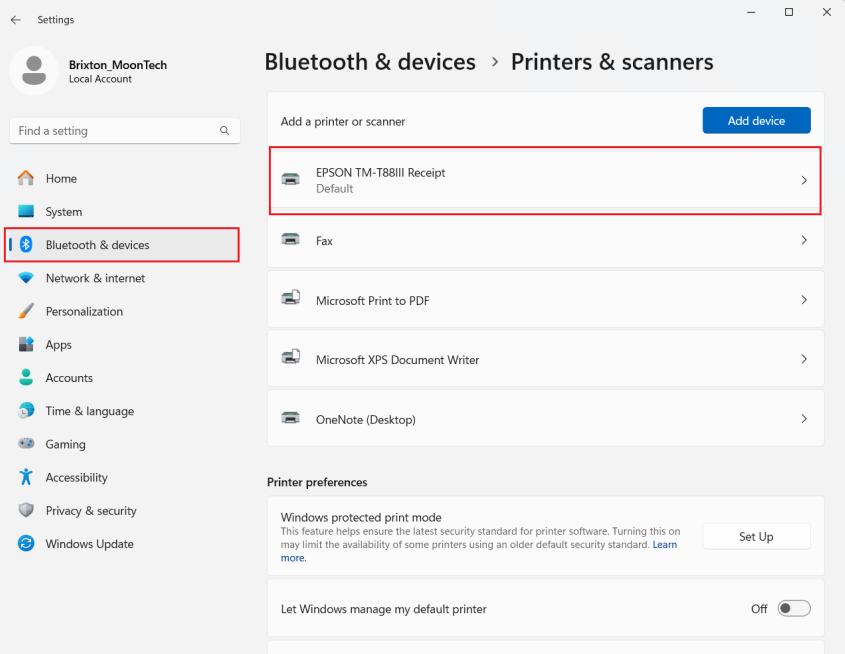The image size is (845, 654).
Task: Open OneNote (Desktop) row chevron
Action: pyautogui.click(x=804, y=419)
